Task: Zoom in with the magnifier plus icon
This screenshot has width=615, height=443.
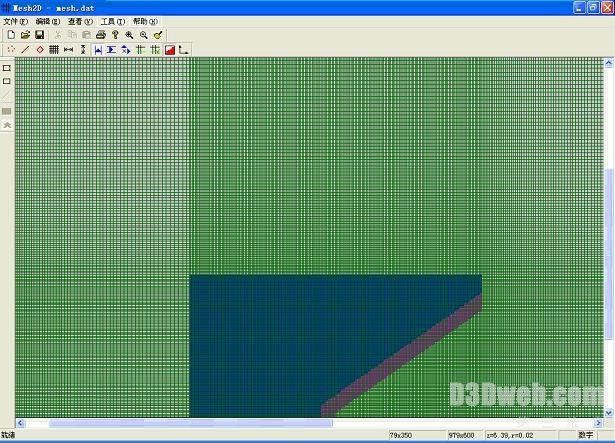Action: pos(129,35)
